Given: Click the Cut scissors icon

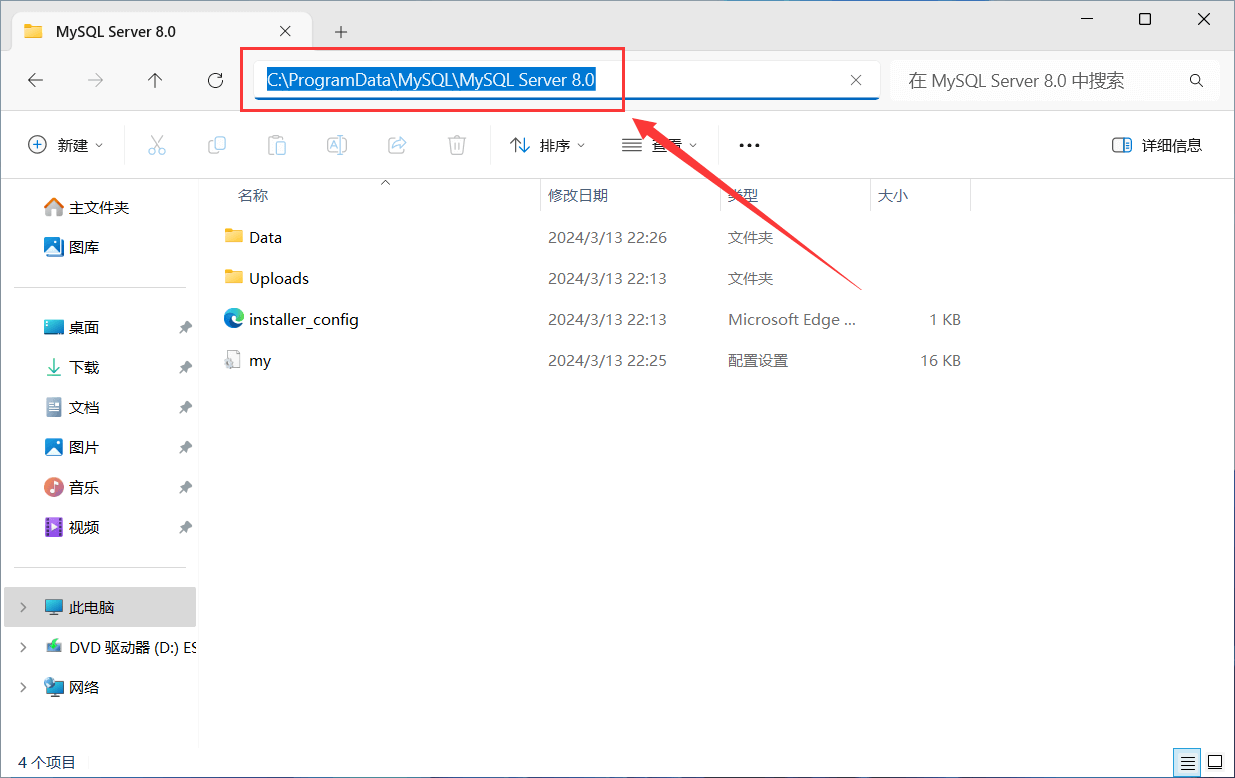Looking at the screenshot, I should tap(156, 145).
